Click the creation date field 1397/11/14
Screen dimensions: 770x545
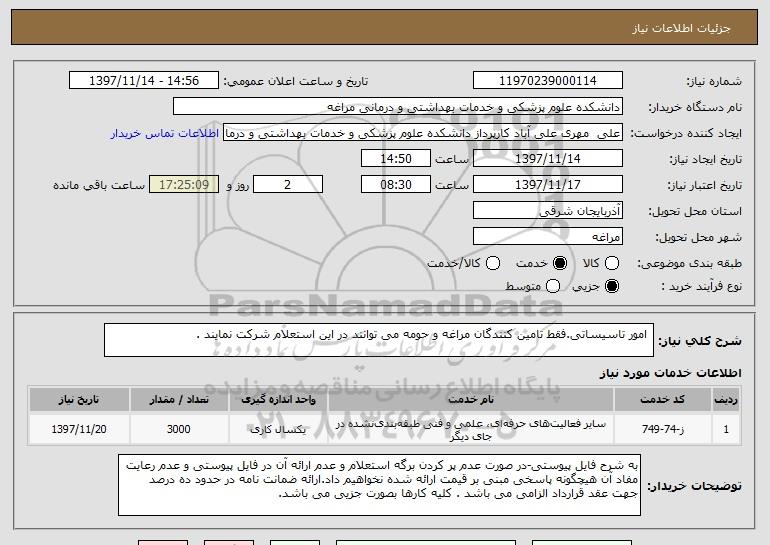pyautogui.click(x=548, y=159)
